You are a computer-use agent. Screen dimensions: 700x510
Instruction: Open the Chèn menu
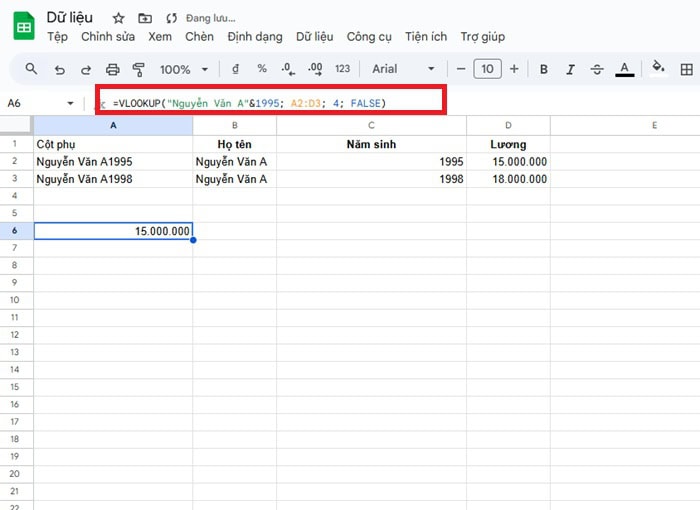click(199, 37)
